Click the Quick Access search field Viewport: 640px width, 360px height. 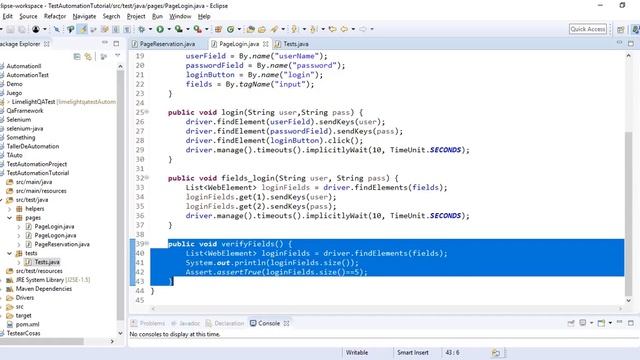point(588,29)
